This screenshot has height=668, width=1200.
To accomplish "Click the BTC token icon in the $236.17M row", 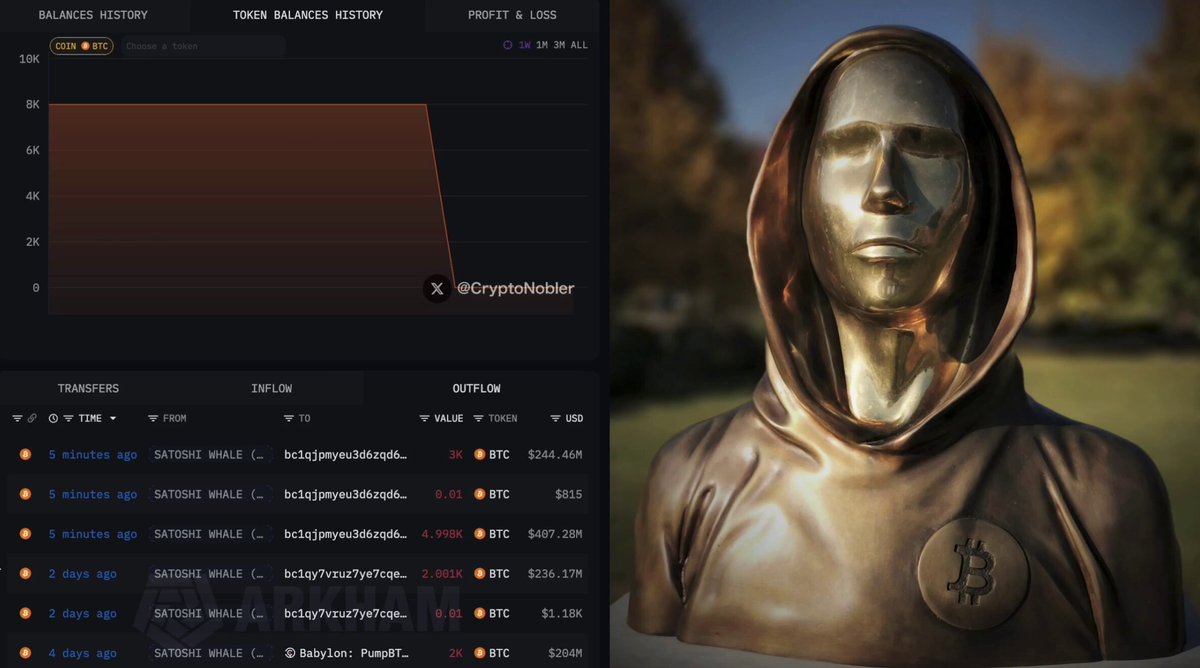I will coord(479,574).
